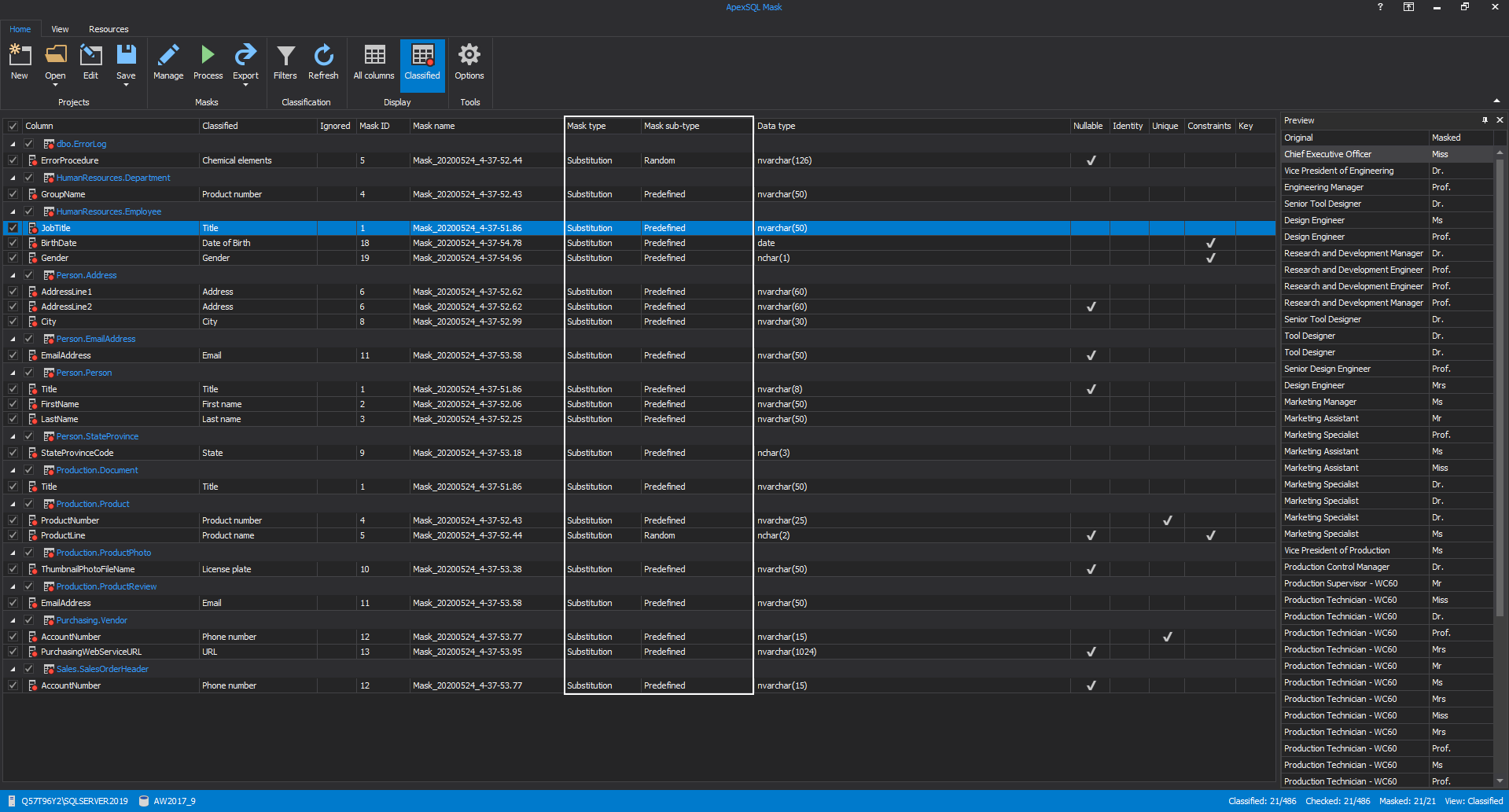Toggle the header select-all checkbox
Viewport: 1509px width, 812px height.
pos(13,126)
